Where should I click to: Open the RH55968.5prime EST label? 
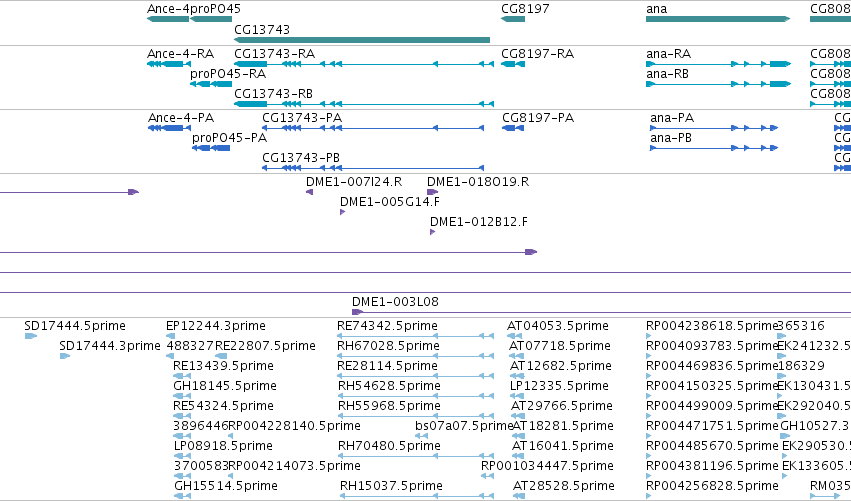tap(389, 407)
